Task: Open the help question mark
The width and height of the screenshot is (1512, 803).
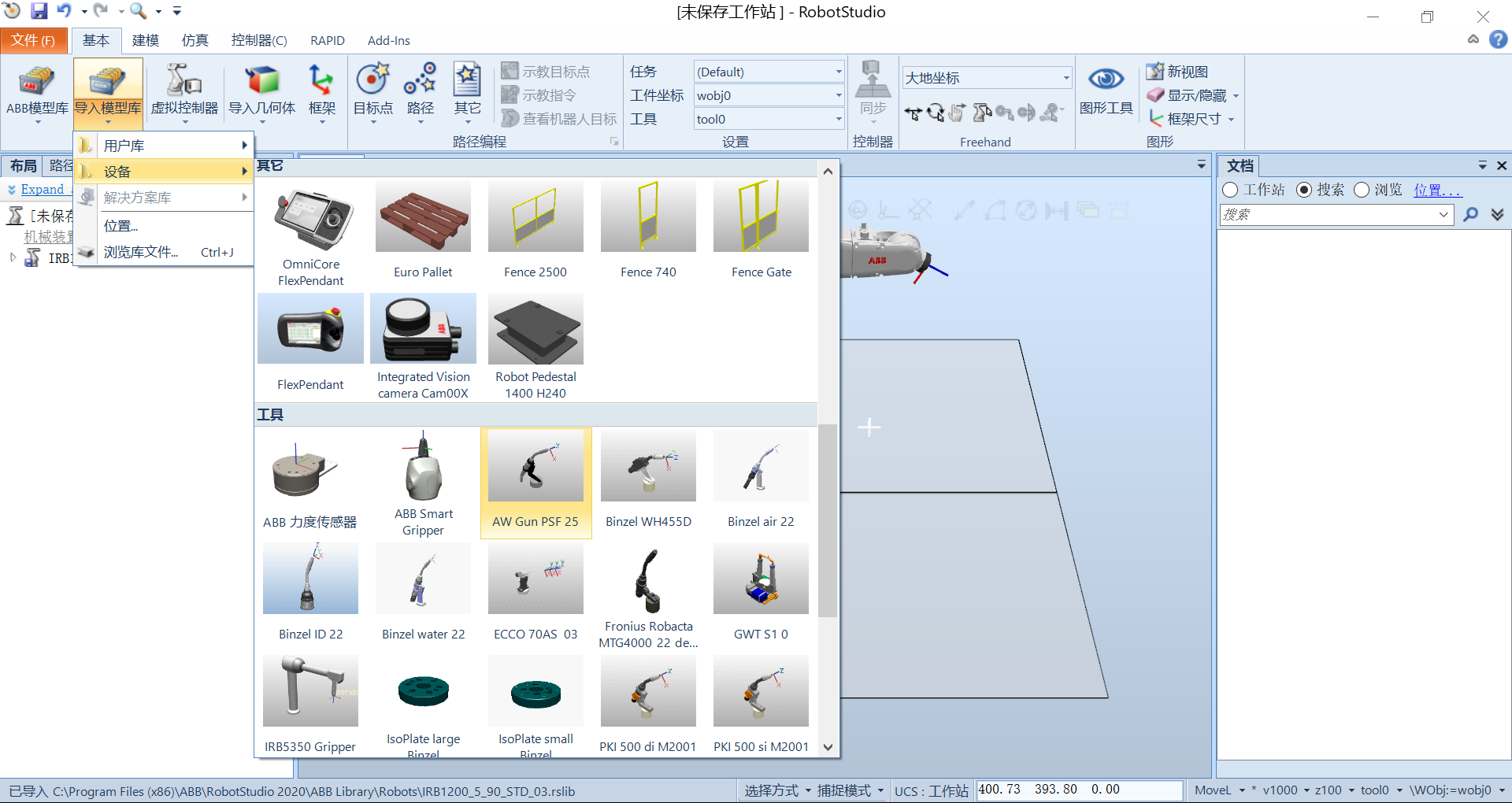Action: (1499, 39)
